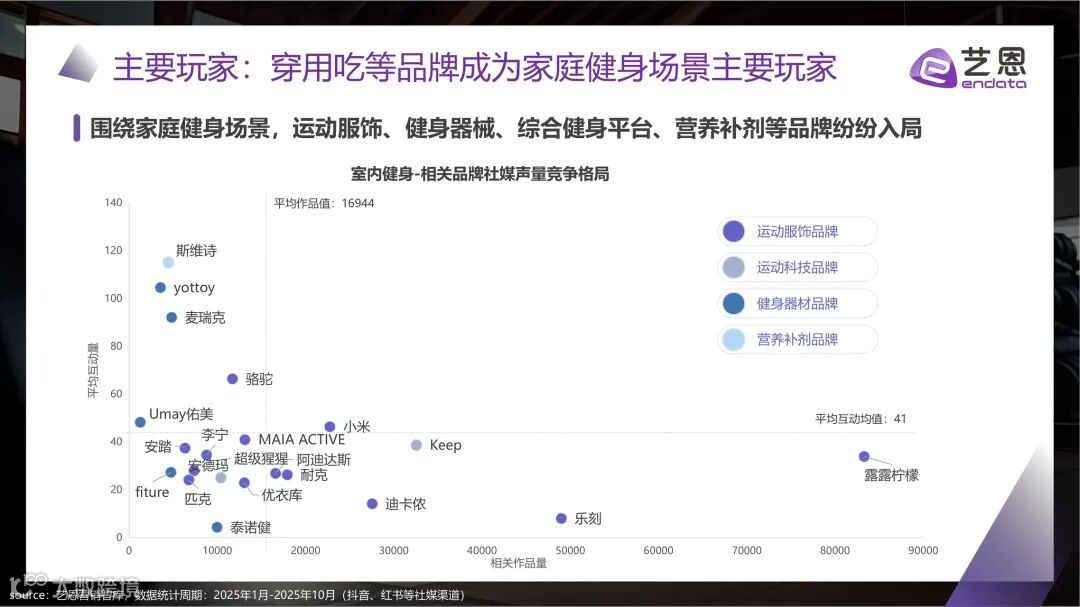Click the 麦瑞克 data point
The width and height of the screenshot is (1080, 607).
point(172,318)
